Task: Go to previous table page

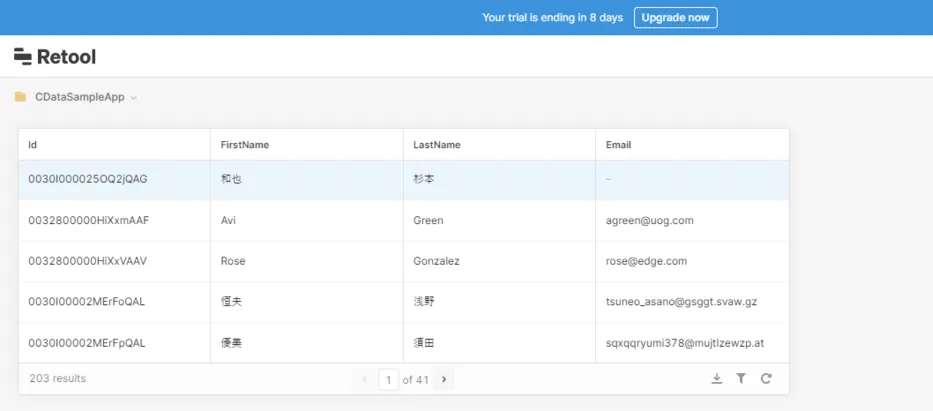Action: tap(364, 380)
